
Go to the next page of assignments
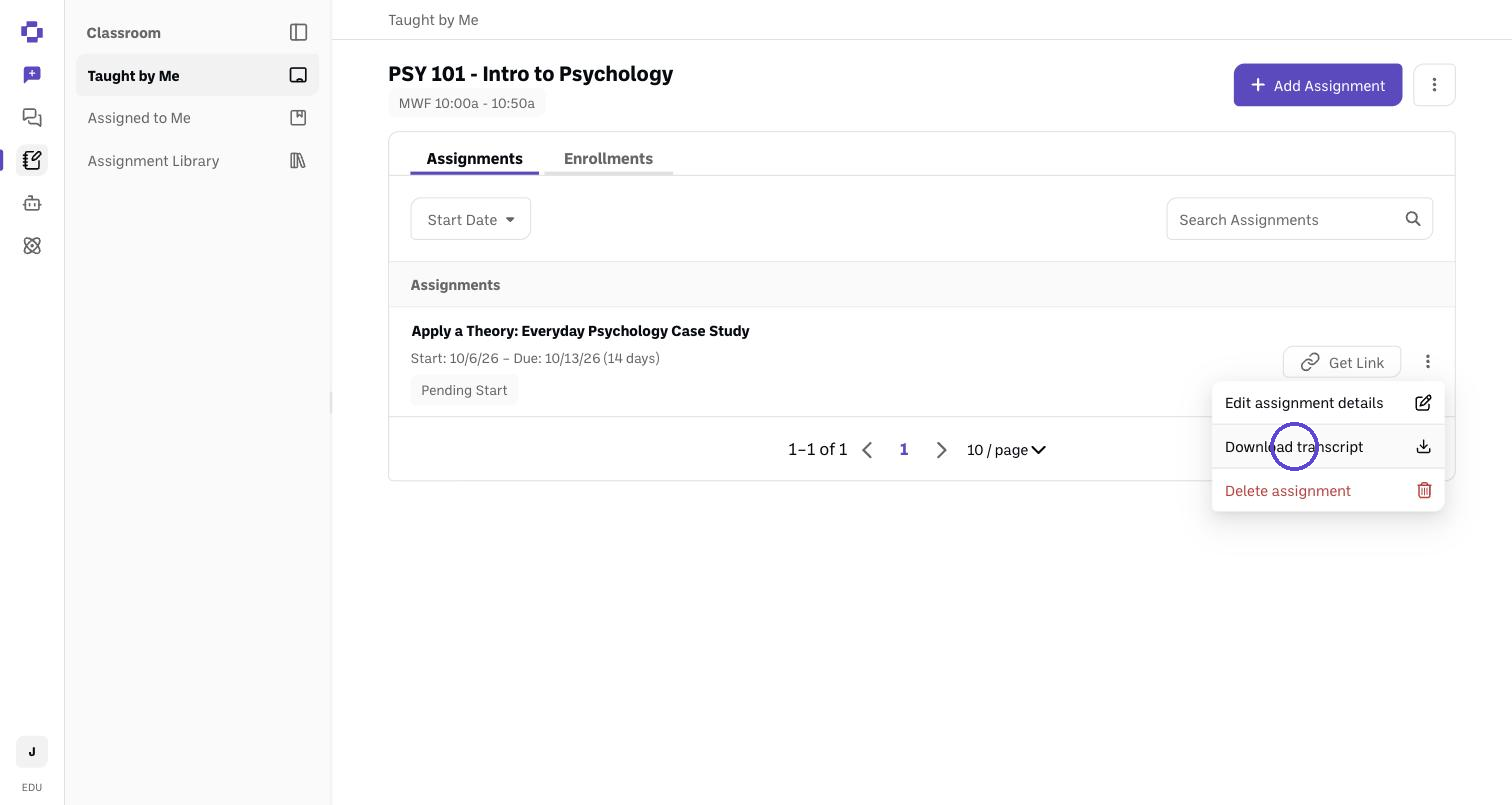coord(941,450)
